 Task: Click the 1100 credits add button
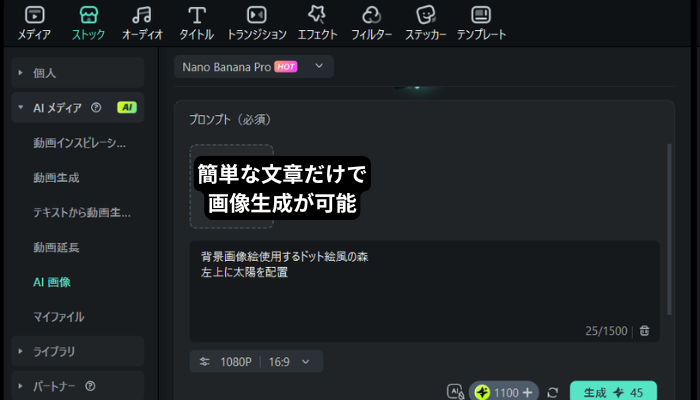(x=526, y=392)
